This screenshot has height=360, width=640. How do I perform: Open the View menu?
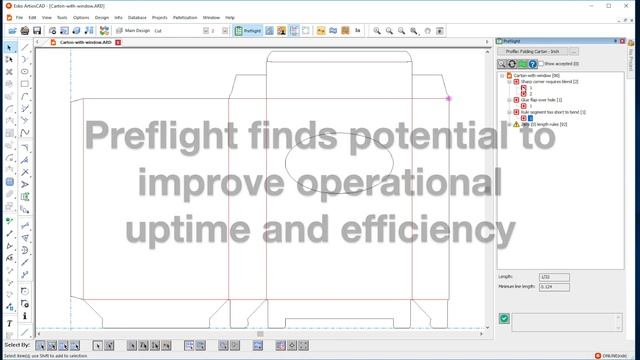click(47, 18)
